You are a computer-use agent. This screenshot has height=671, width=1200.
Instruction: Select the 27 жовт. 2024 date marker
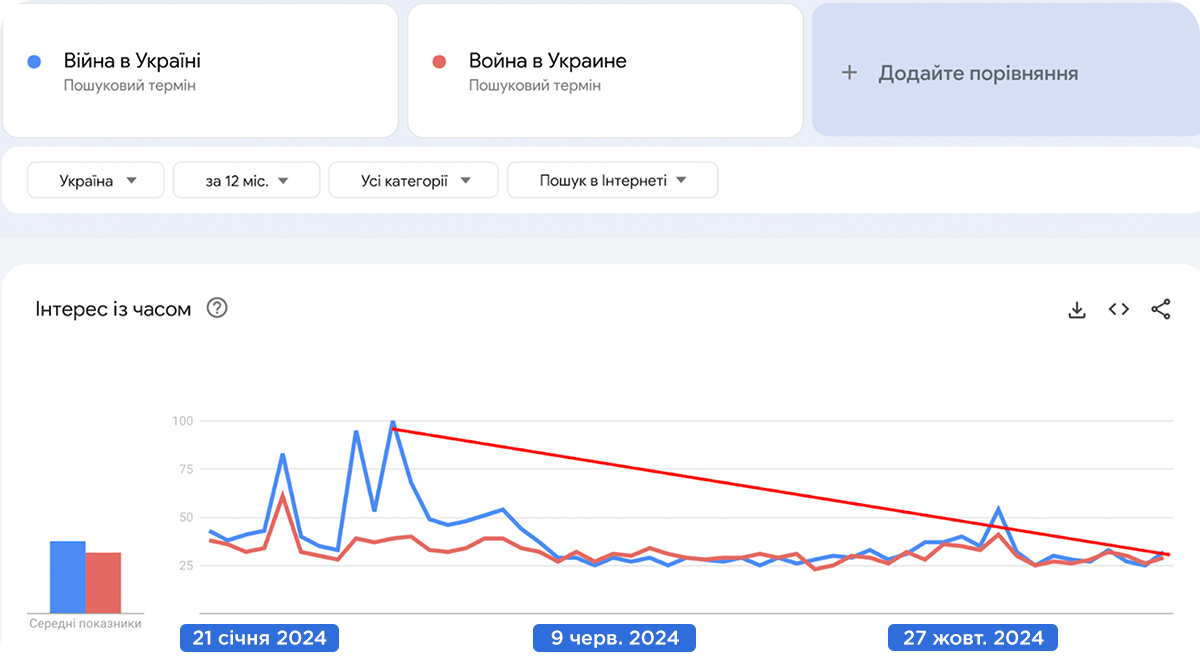click(x=972, y=638)
